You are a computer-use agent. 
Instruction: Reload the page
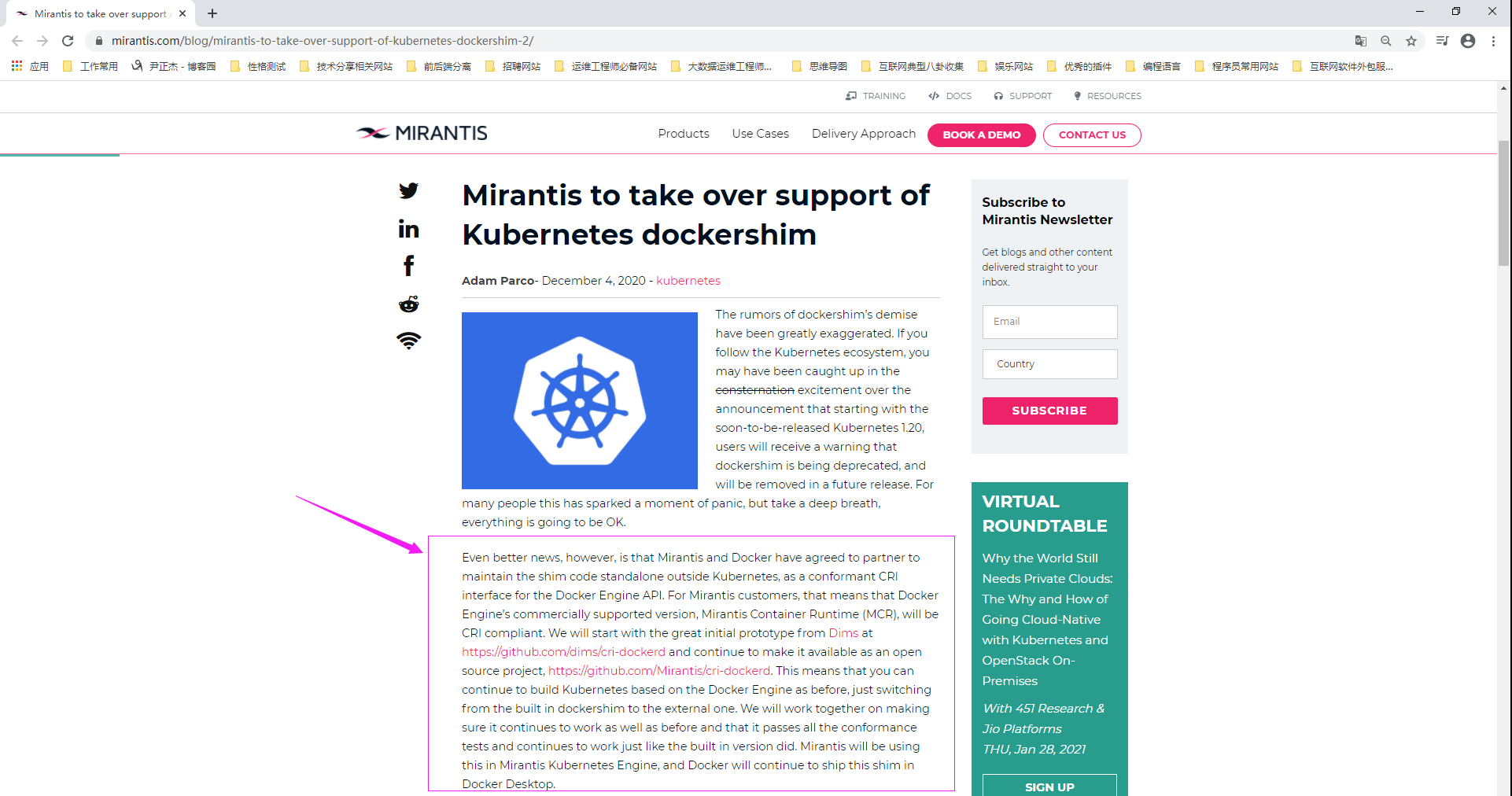tap(68, 41)
